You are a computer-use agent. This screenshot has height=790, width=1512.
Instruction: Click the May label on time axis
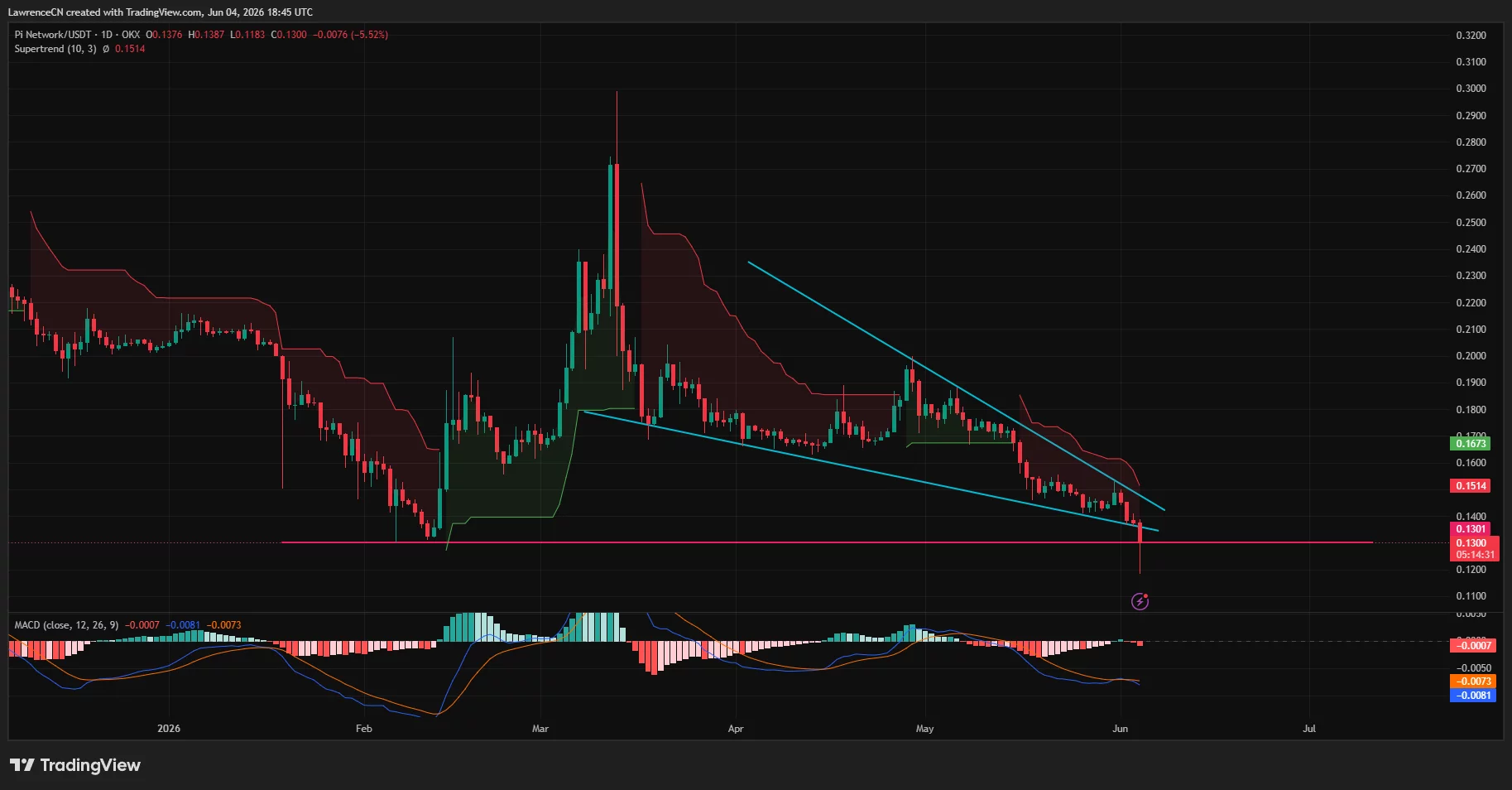point(925,729)
